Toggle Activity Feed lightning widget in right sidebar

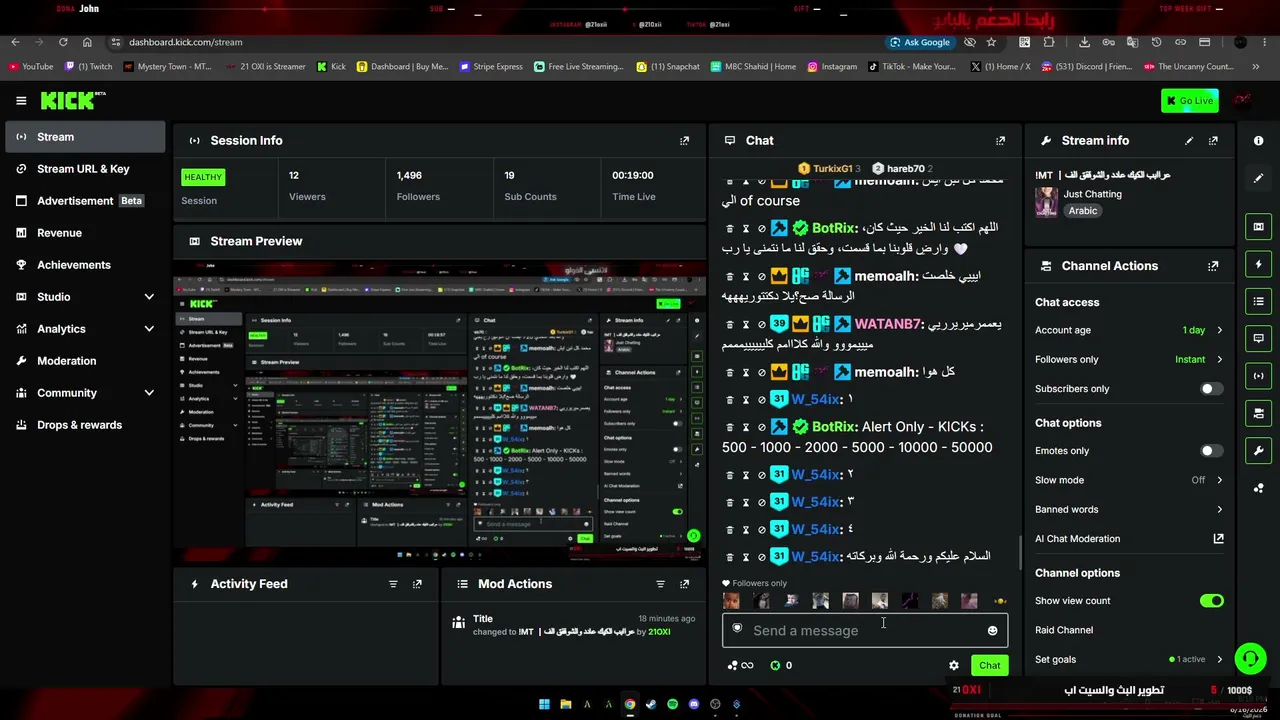pos(1258,264)
